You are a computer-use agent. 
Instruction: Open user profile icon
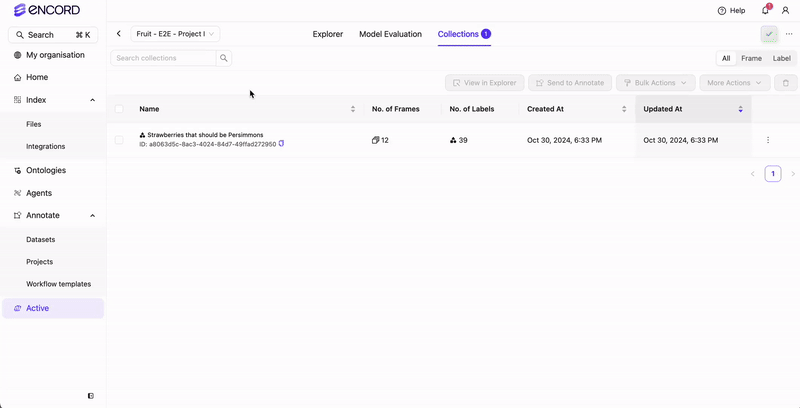(786, 11)
